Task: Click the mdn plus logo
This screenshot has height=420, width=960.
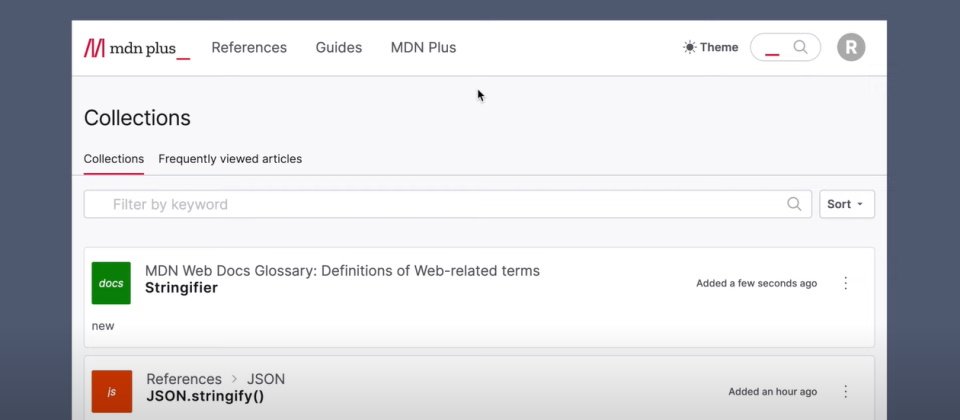Action: [137, 48]
